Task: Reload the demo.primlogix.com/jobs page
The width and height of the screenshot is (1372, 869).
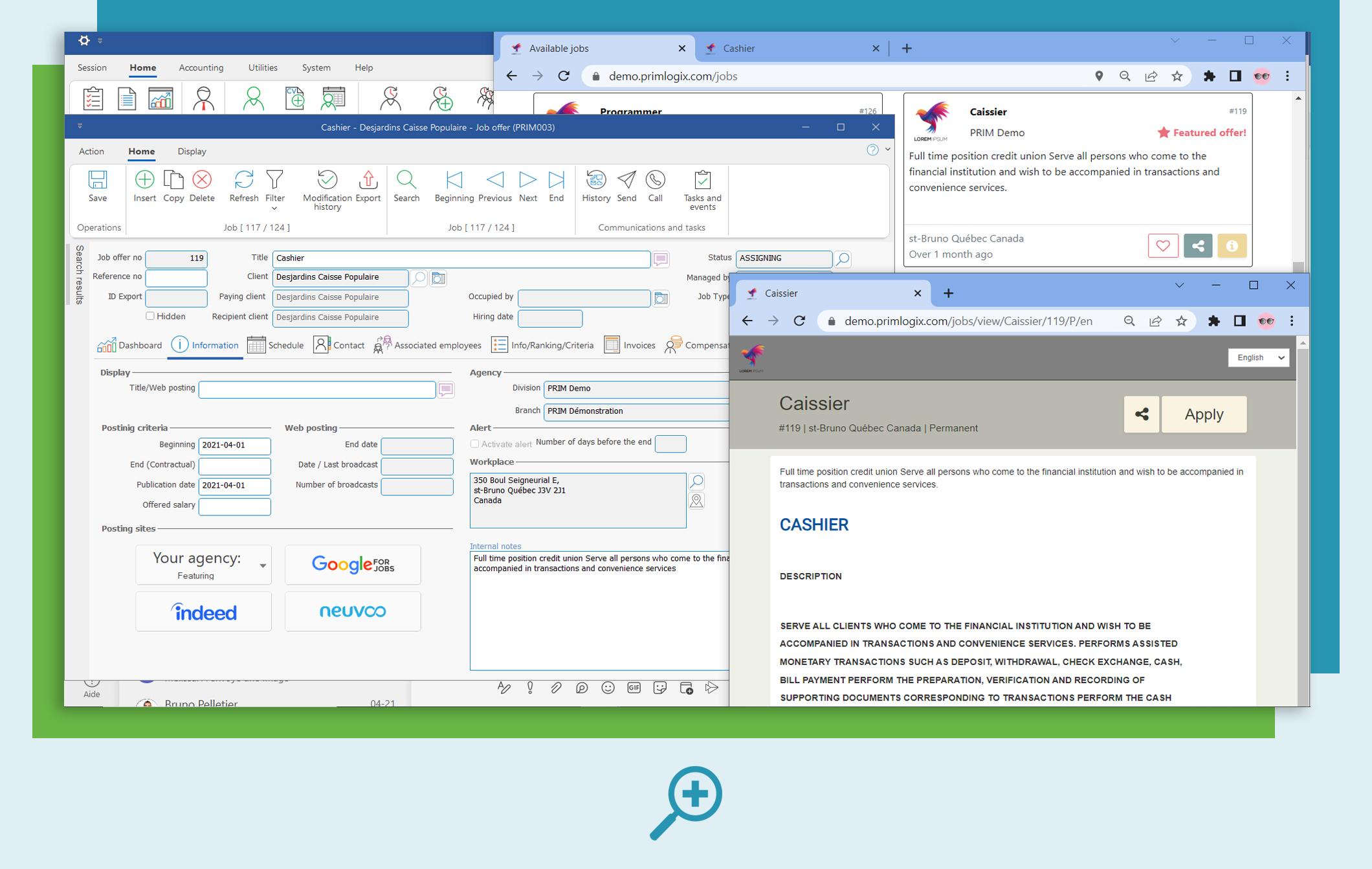Action: pos(564,76)
